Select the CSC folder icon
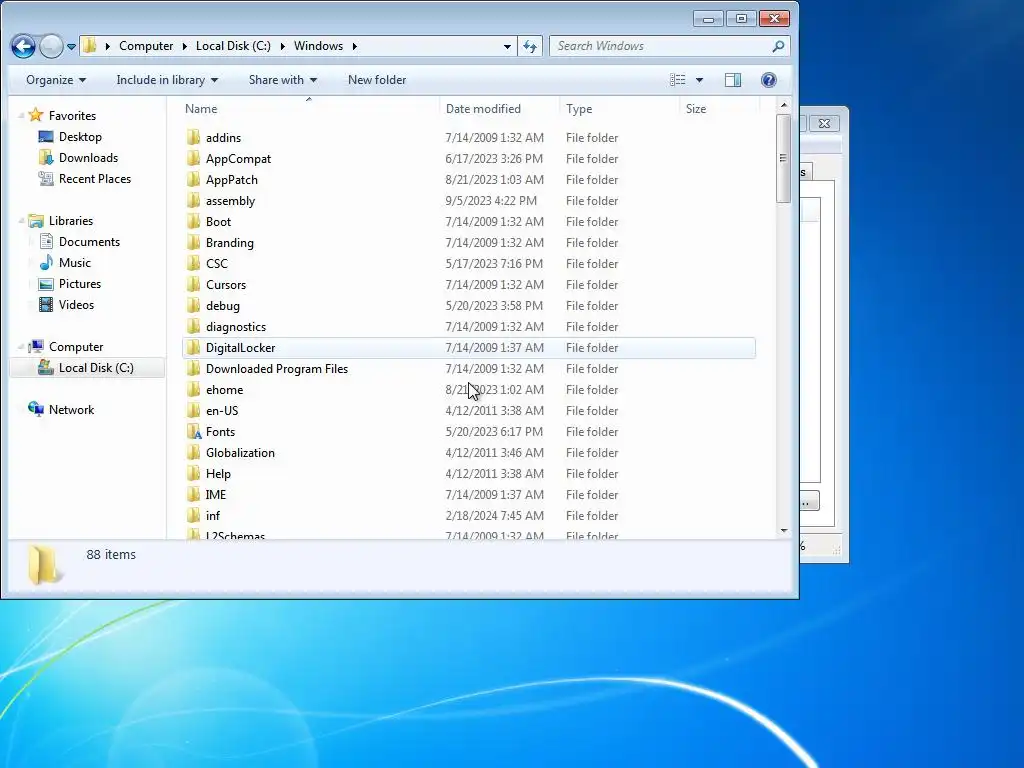The image size is (1024, 768). (193, 263)
